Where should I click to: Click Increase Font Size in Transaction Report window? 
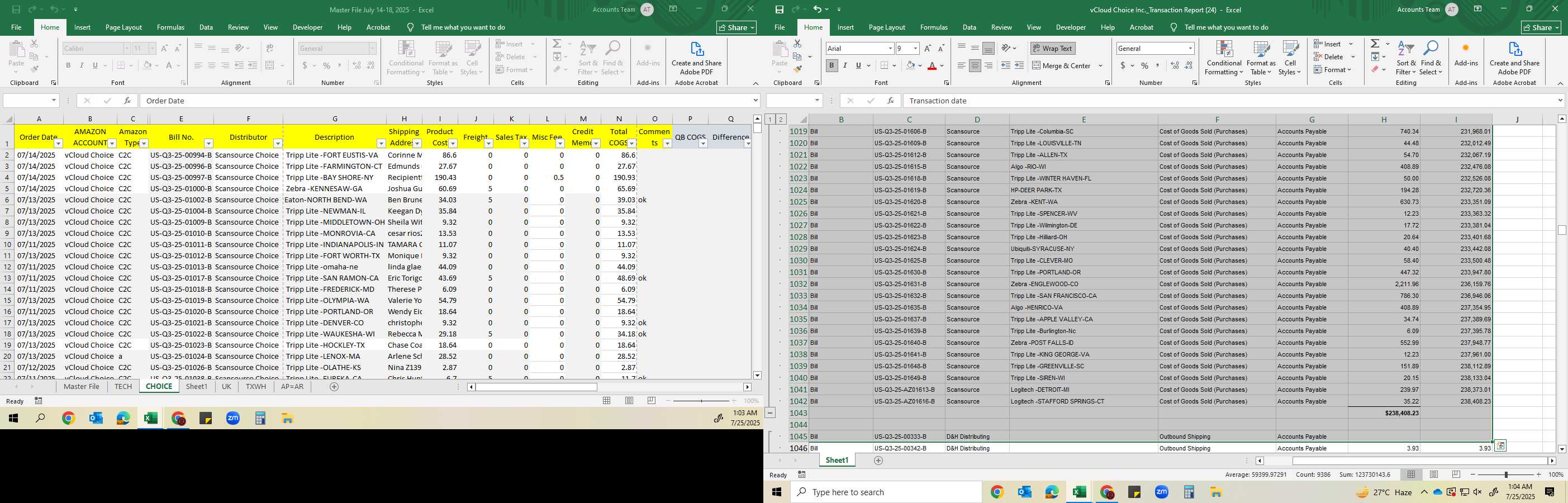tap(928, 48)
